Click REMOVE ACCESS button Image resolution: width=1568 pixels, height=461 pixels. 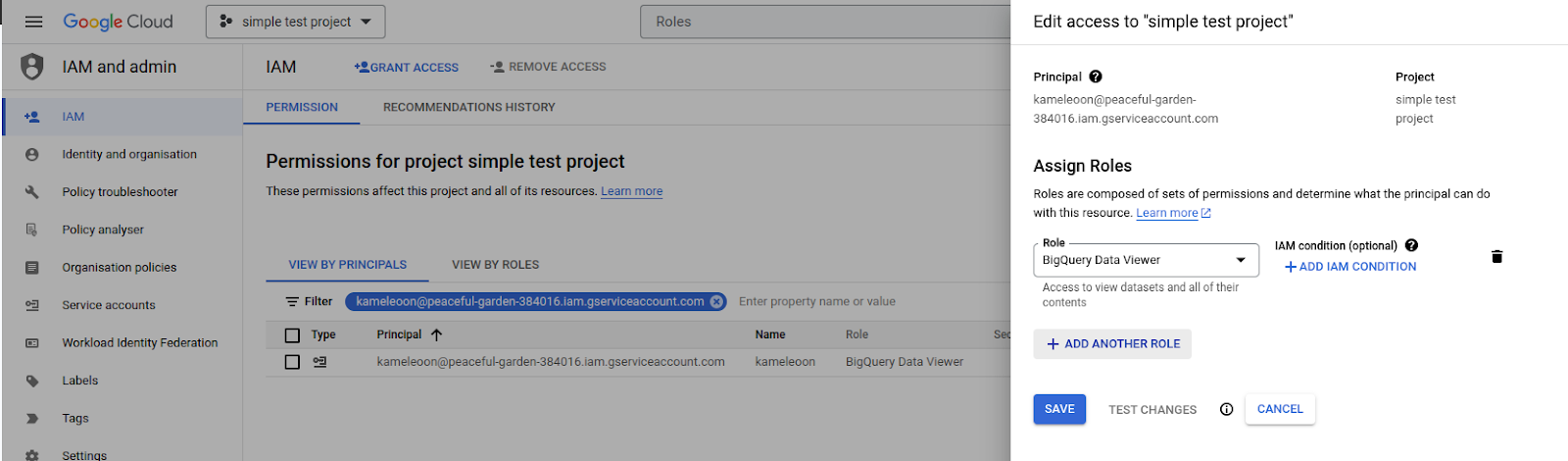[548, 67]
